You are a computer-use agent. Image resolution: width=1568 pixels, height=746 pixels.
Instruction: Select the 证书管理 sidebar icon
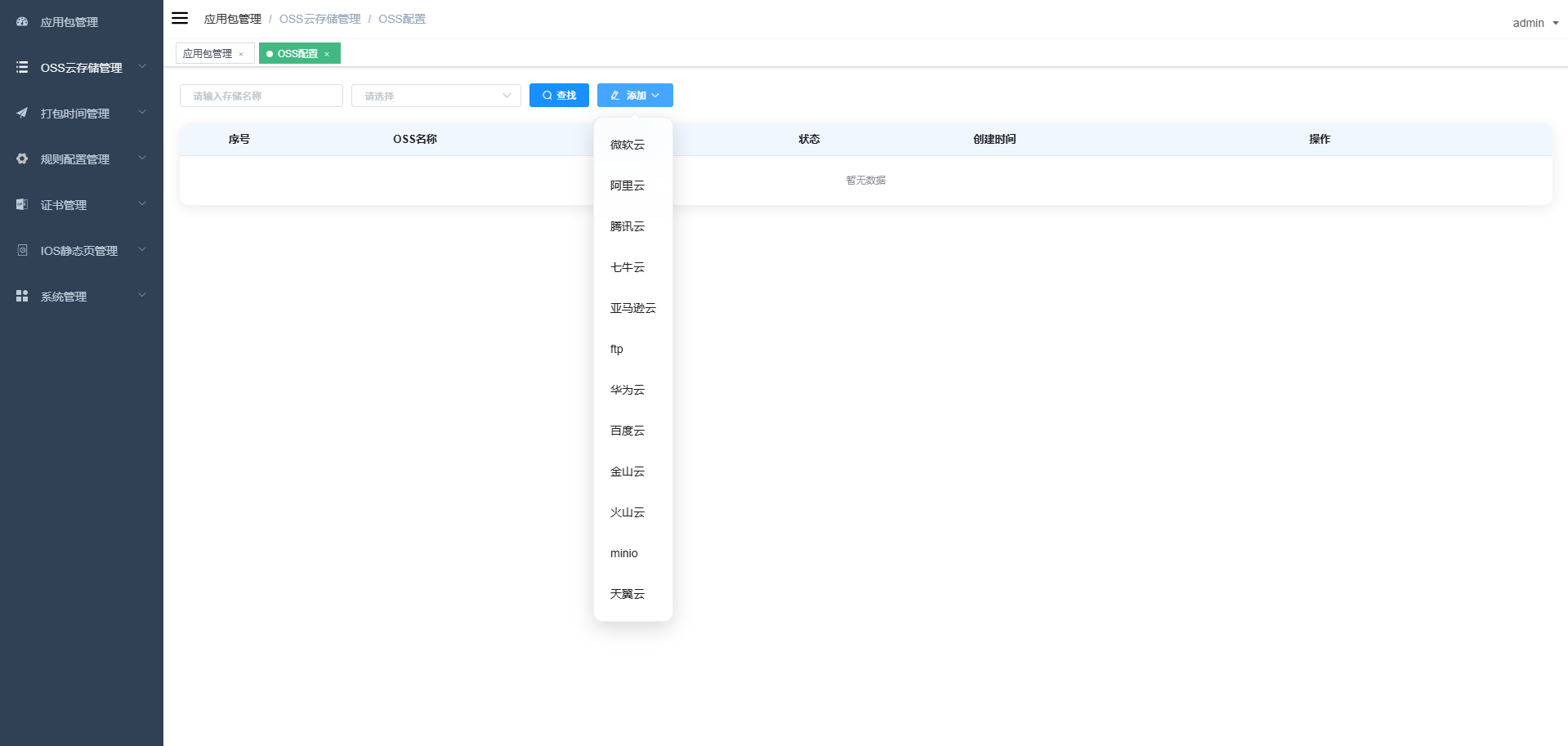21,204
